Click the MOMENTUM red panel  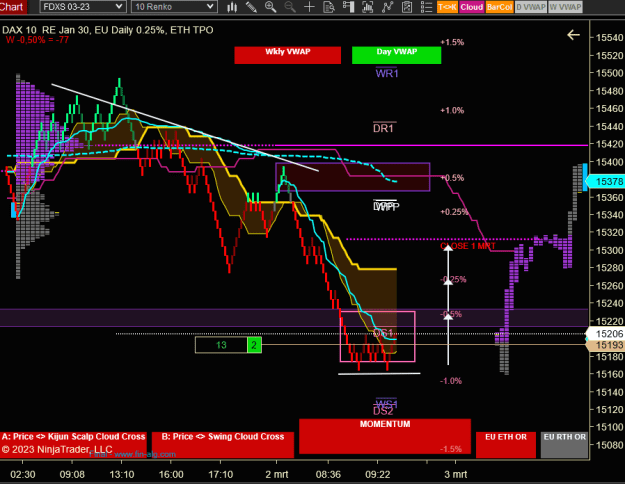tap(385, 436)
